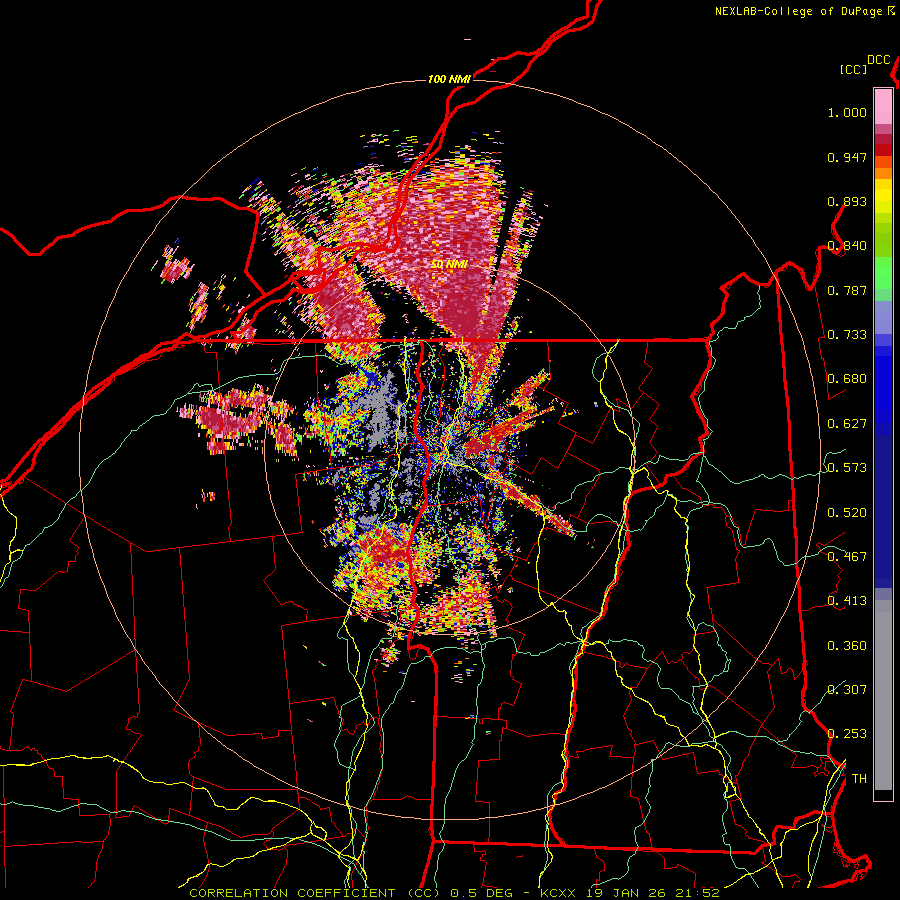Click the 100 NMI range ring label
The height and width of the screenshot is (900, 900).
pos(449,79)
